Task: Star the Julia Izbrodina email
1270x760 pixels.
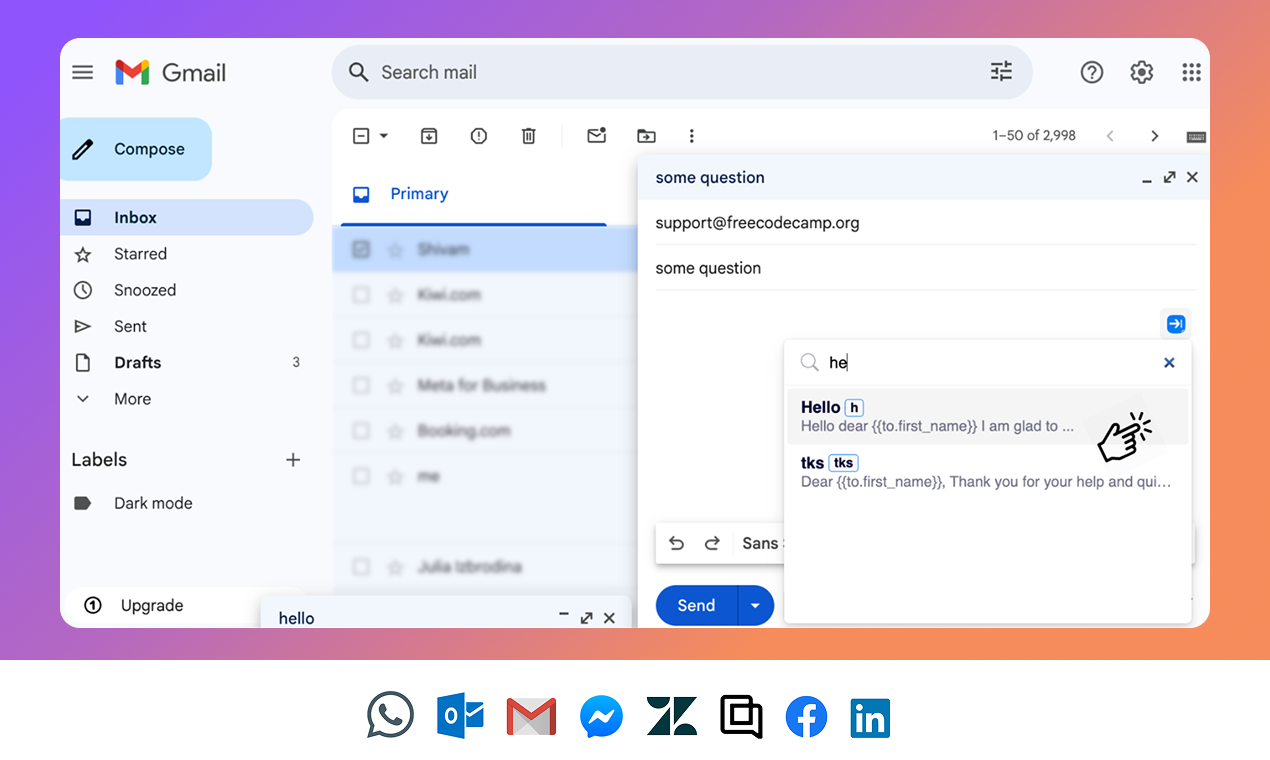Action: [396, 567]
